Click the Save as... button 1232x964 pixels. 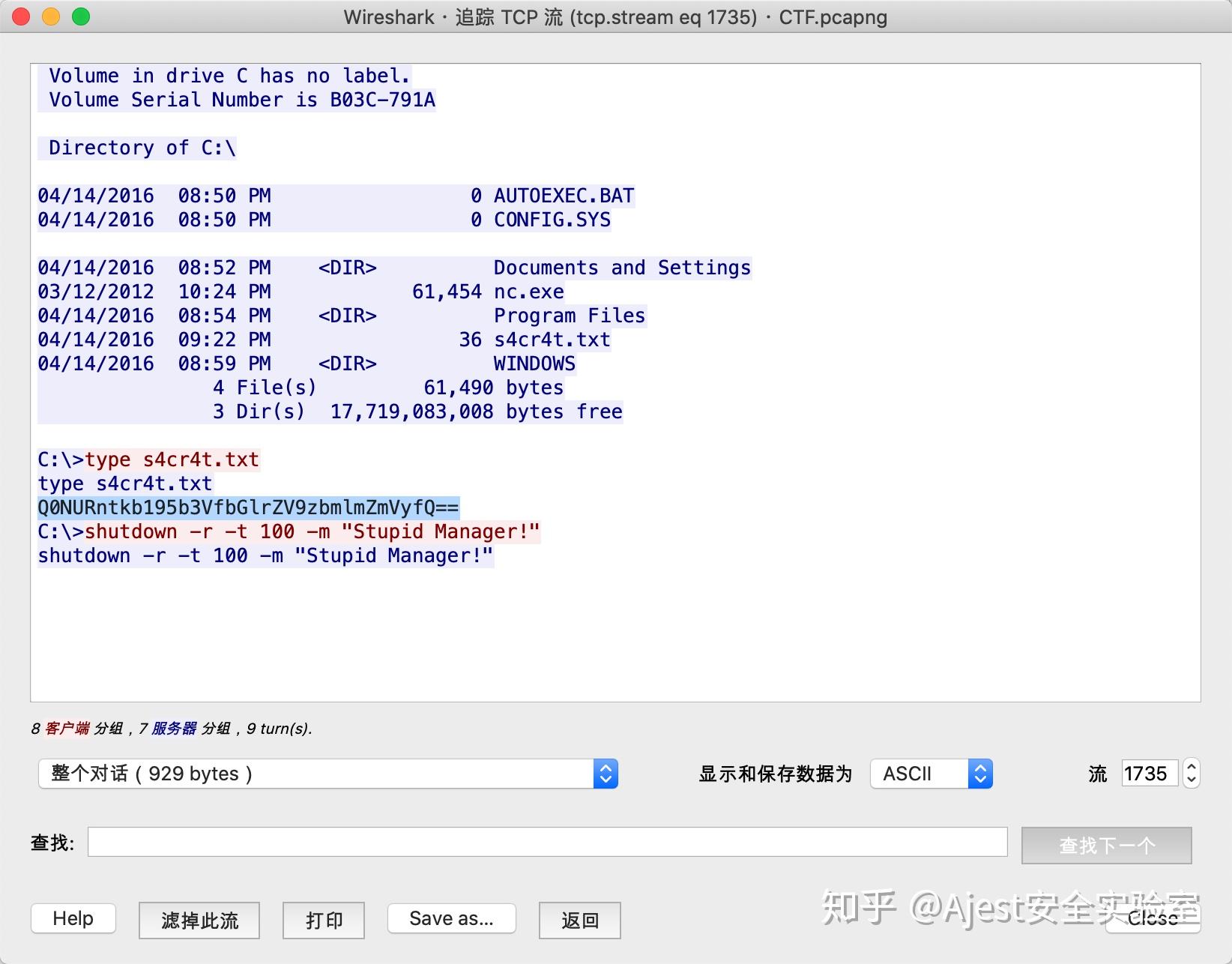pos(451,918)
